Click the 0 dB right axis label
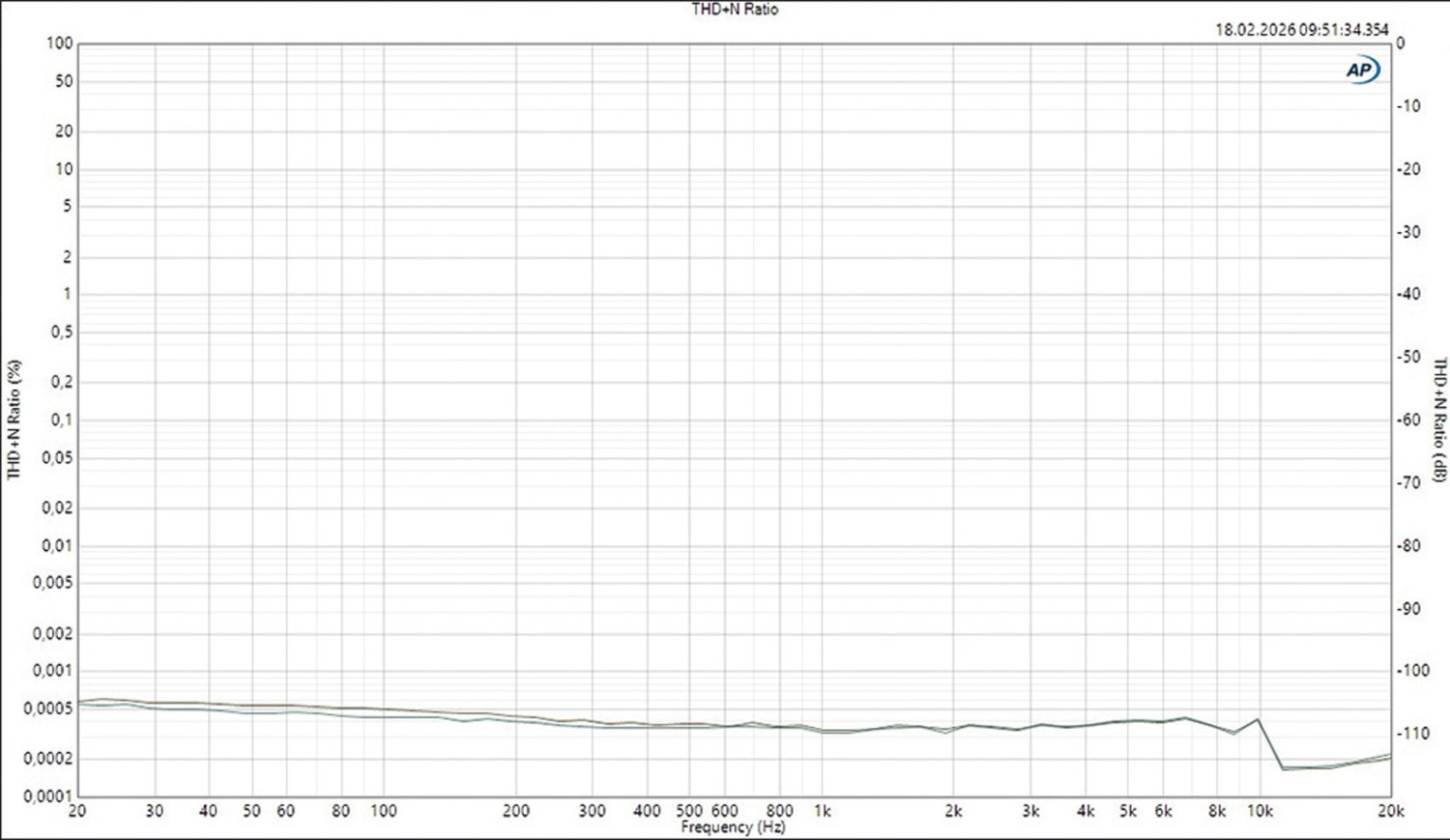The image size is (1450, 840). click(1401, 43)
